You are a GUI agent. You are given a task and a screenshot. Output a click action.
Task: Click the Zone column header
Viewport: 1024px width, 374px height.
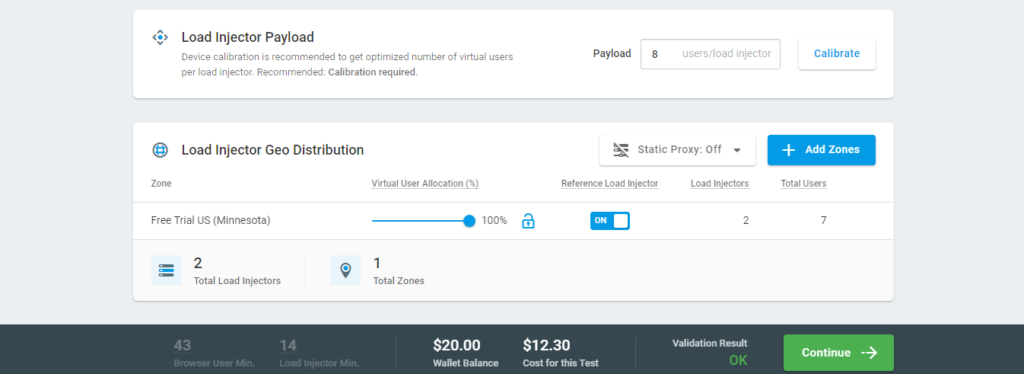pyautogui.click(x=161, y=183)
